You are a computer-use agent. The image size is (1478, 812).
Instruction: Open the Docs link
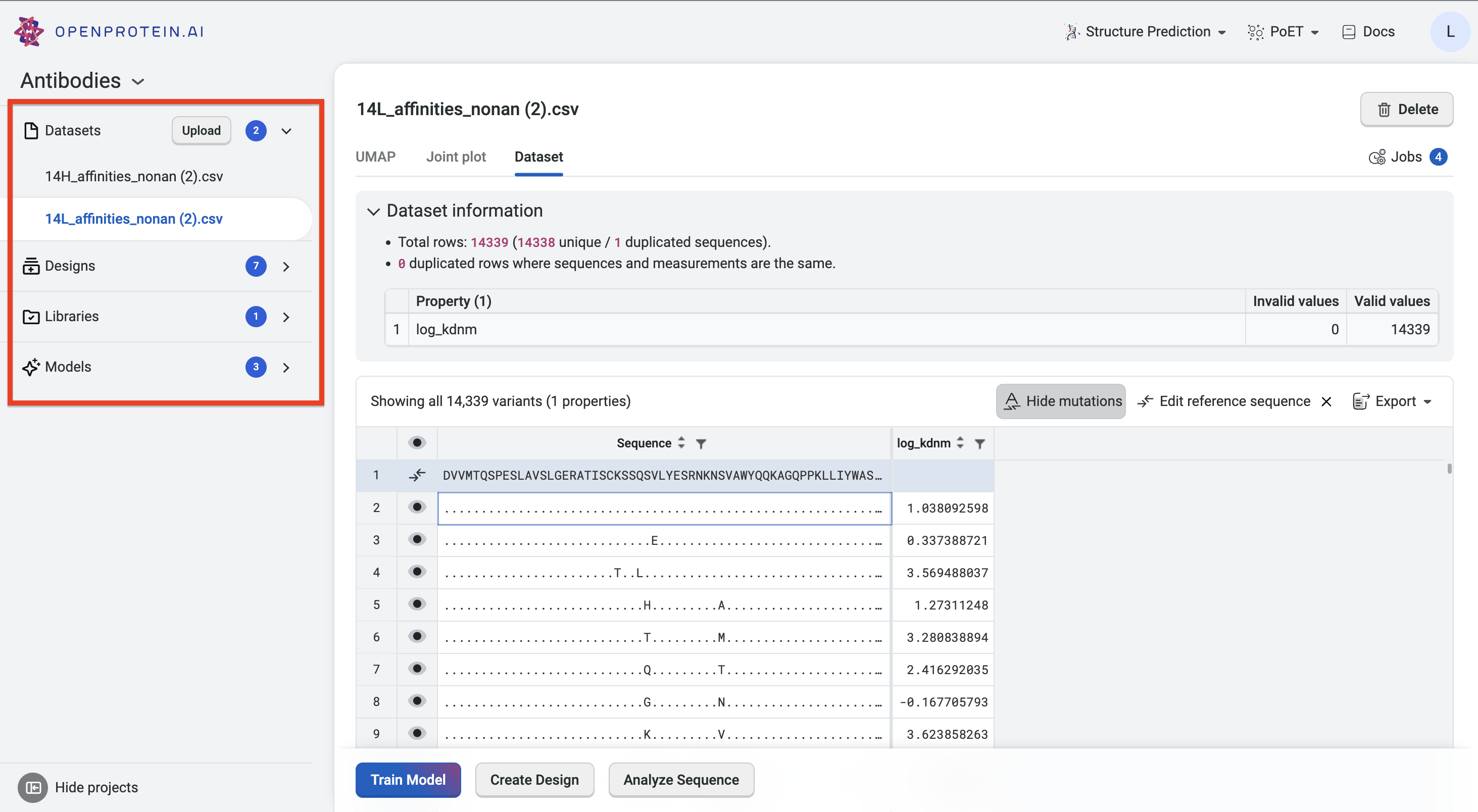[x=1368, y=31]
